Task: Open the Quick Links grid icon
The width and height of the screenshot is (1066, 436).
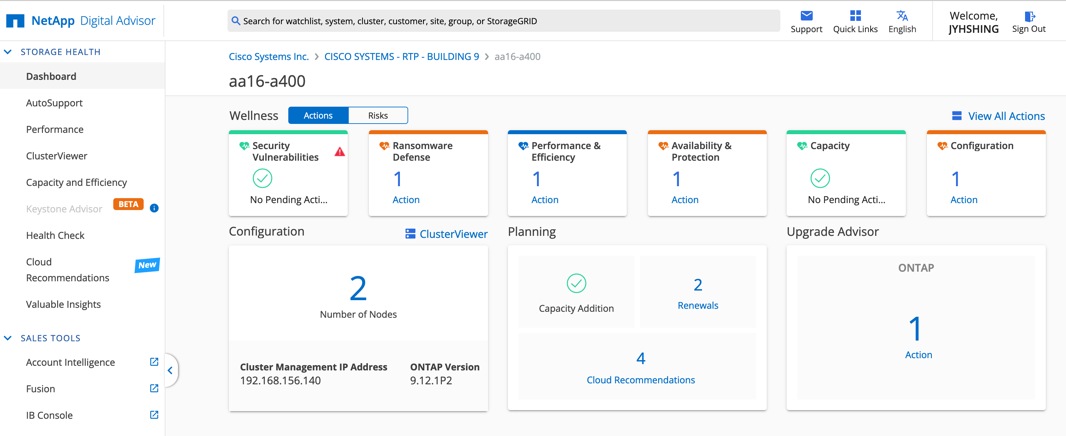Action: tap(855, 16)
